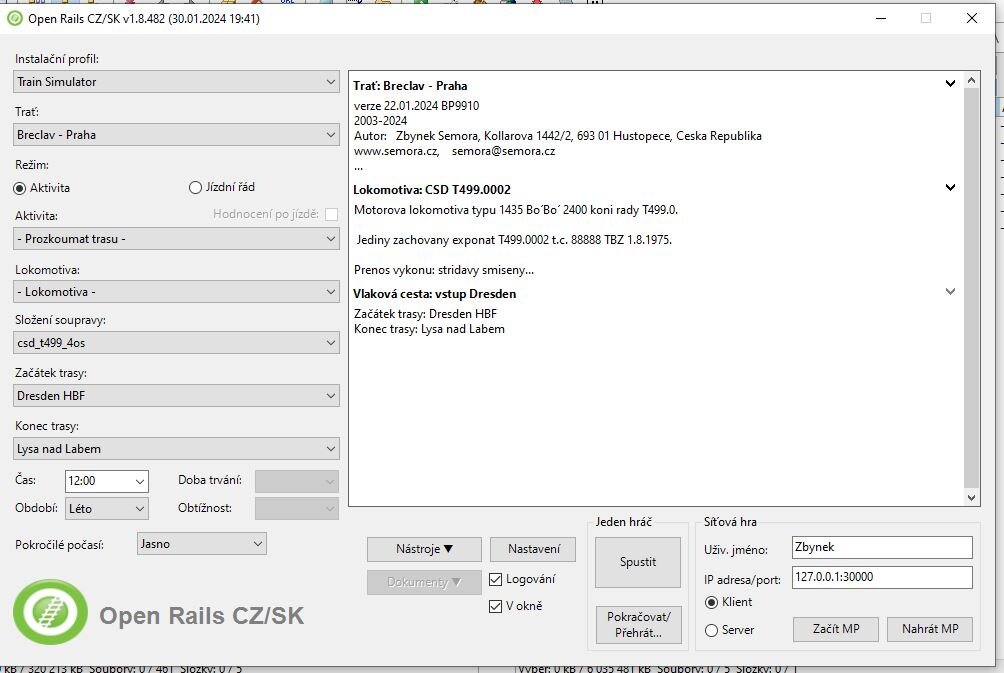Click the text "Konec trasy: Lysa nad Labem" in info panel
Screen dimensions: 1004x673
429,329
